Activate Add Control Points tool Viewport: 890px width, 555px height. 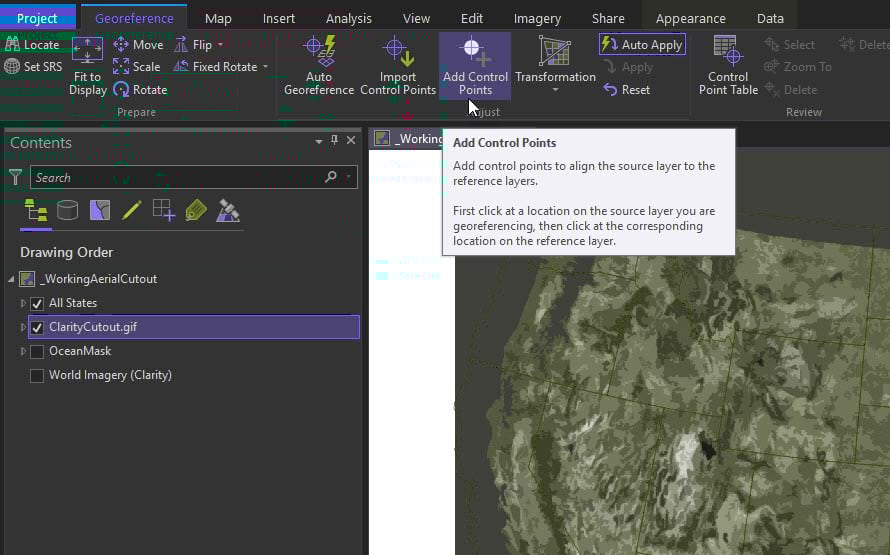tap(475, 66)
